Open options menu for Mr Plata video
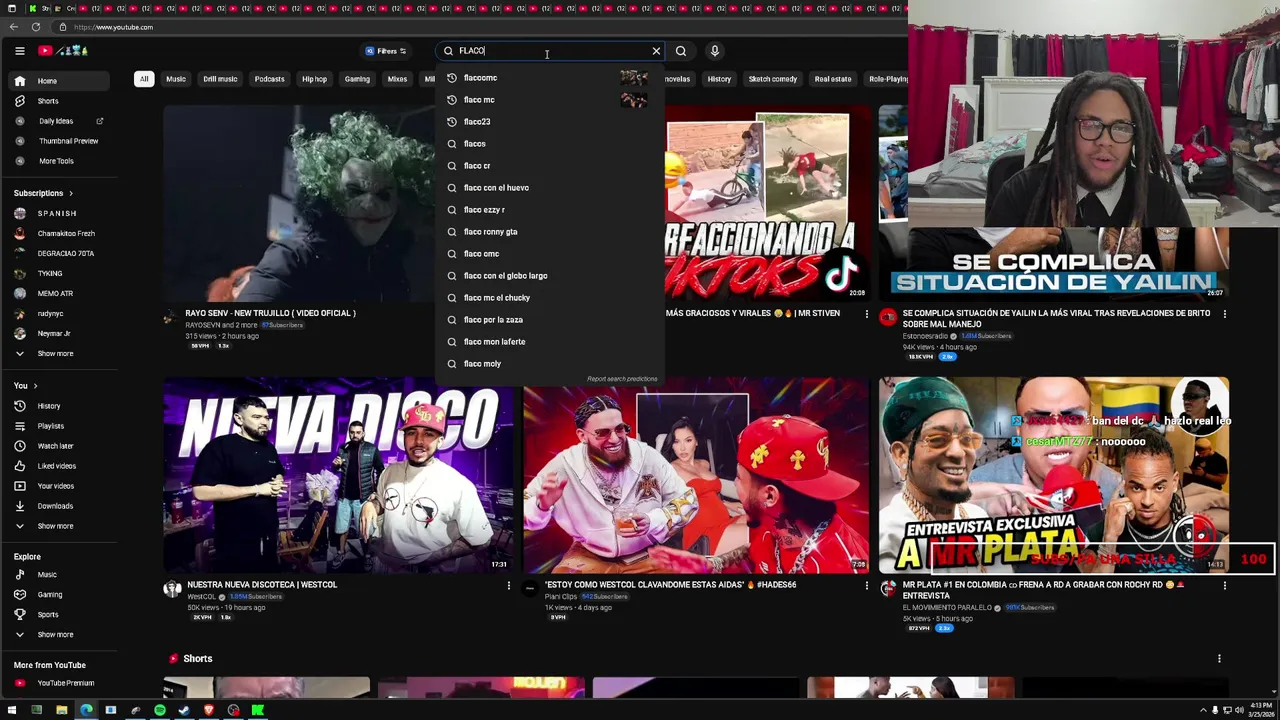This screenshot has width=1280, height=720. [1224, 586]
